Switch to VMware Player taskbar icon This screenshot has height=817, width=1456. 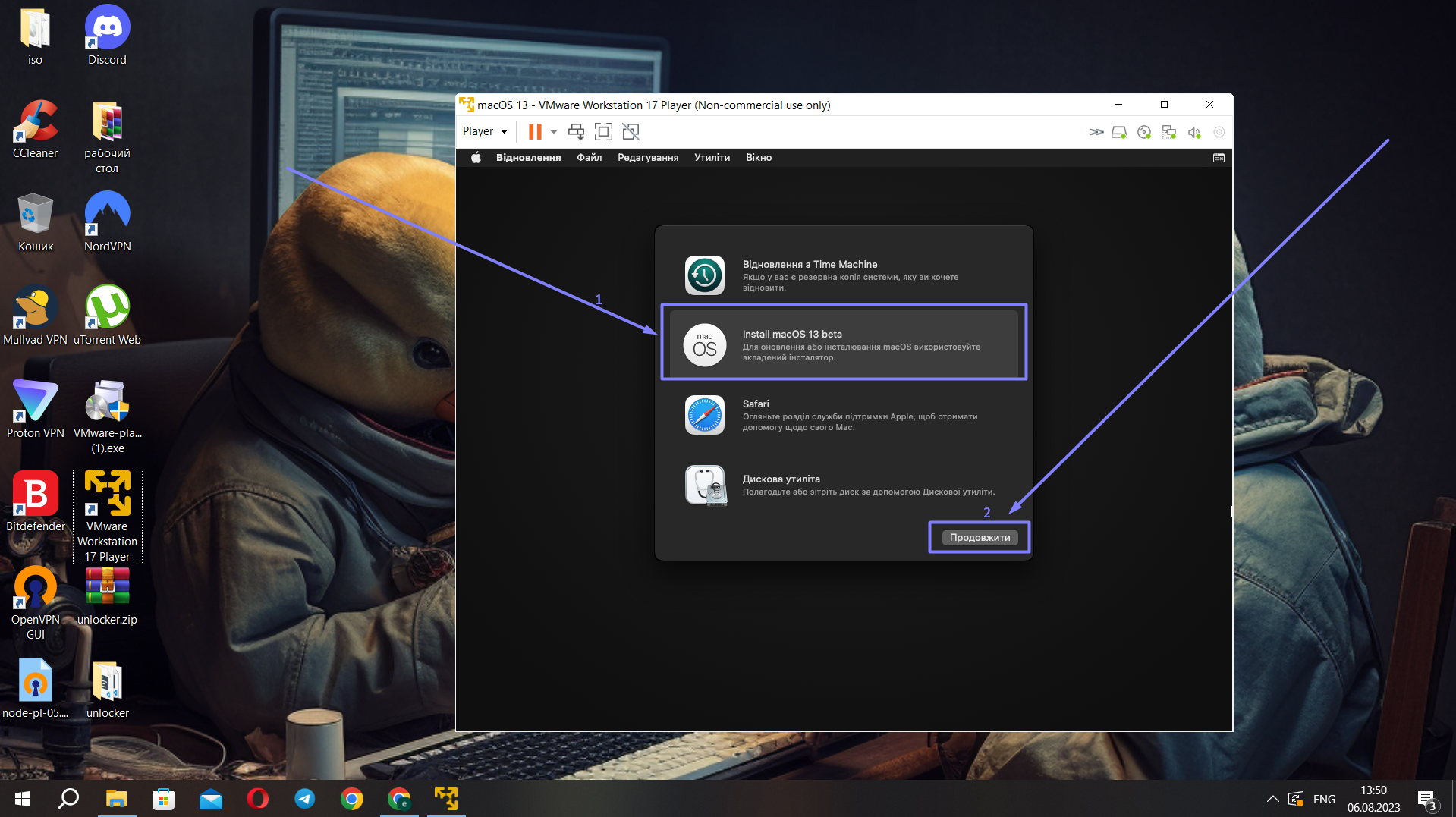(445, 799)
